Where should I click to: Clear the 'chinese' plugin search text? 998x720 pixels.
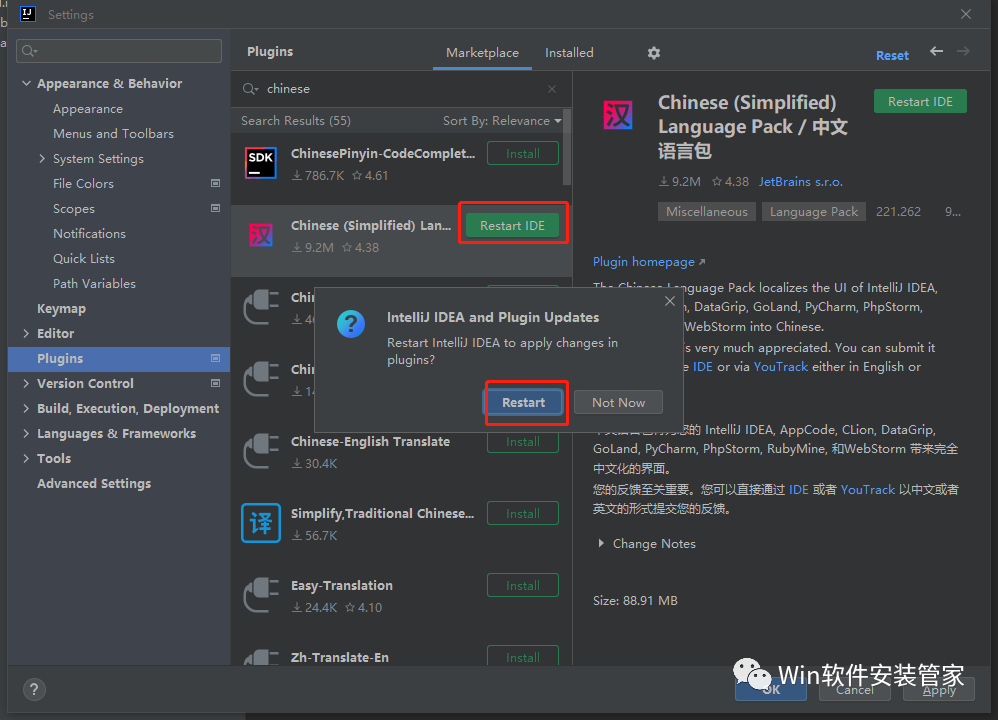[552, 89]
